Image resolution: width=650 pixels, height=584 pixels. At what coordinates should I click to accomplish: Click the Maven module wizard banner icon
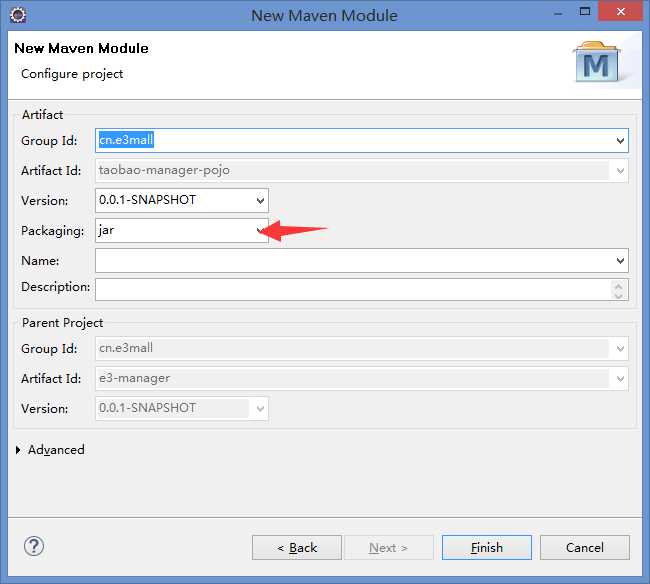[597, 62]
